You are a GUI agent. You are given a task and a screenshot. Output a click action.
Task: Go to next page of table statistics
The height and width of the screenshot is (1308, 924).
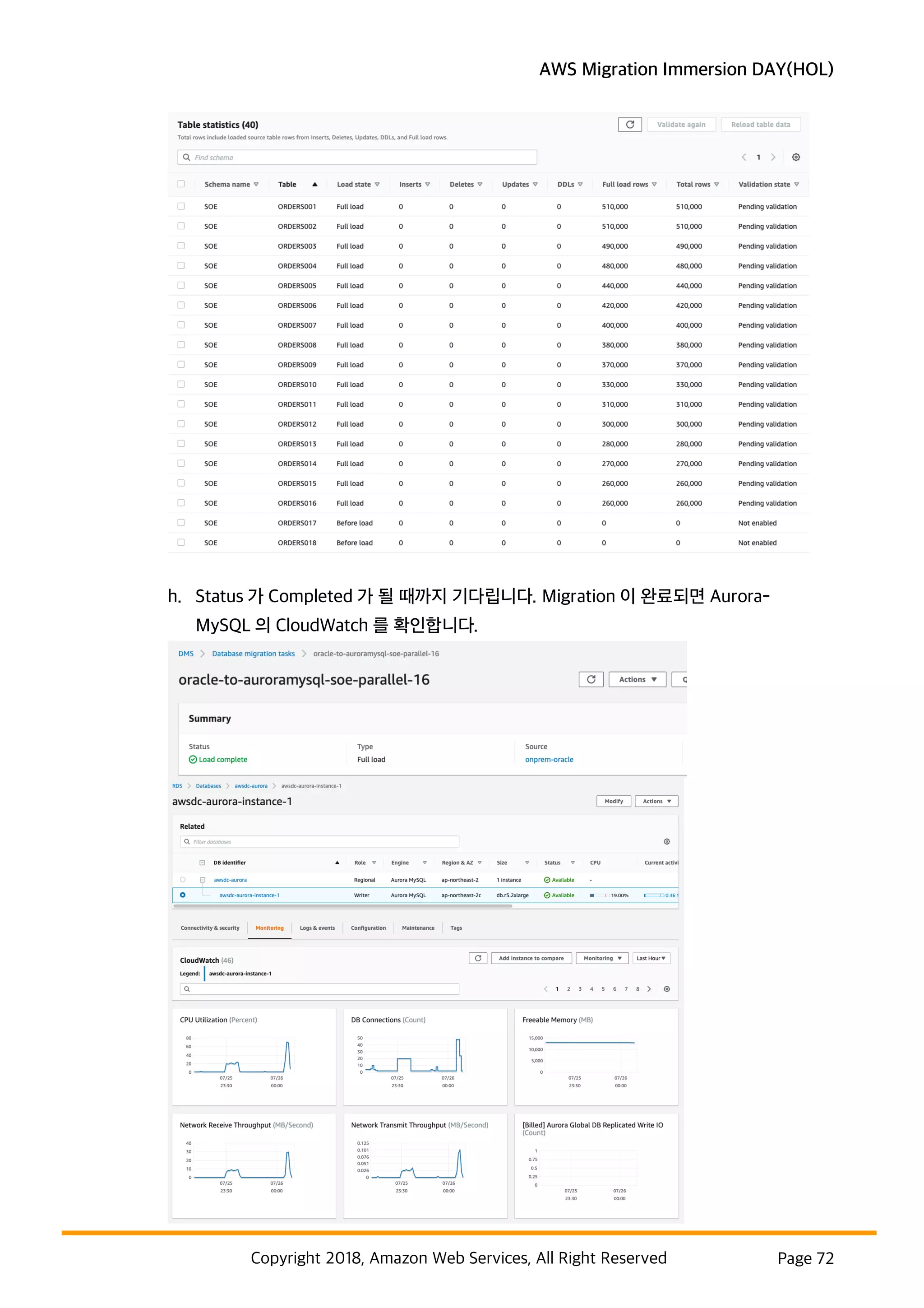773,157
